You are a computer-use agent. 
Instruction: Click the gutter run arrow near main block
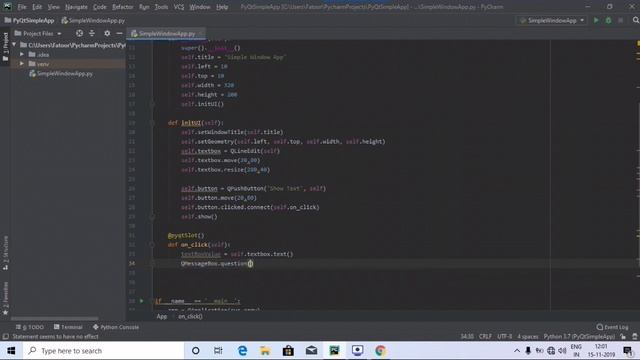142,301
